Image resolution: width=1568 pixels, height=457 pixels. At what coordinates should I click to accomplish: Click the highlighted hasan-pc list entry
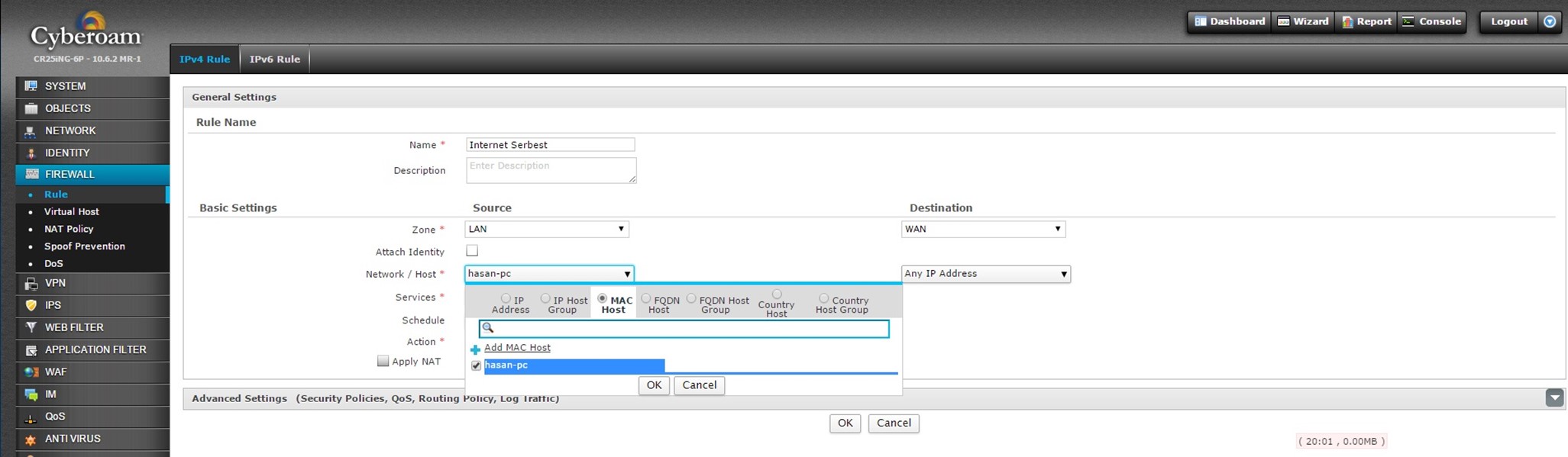click(x=574, y=366)
